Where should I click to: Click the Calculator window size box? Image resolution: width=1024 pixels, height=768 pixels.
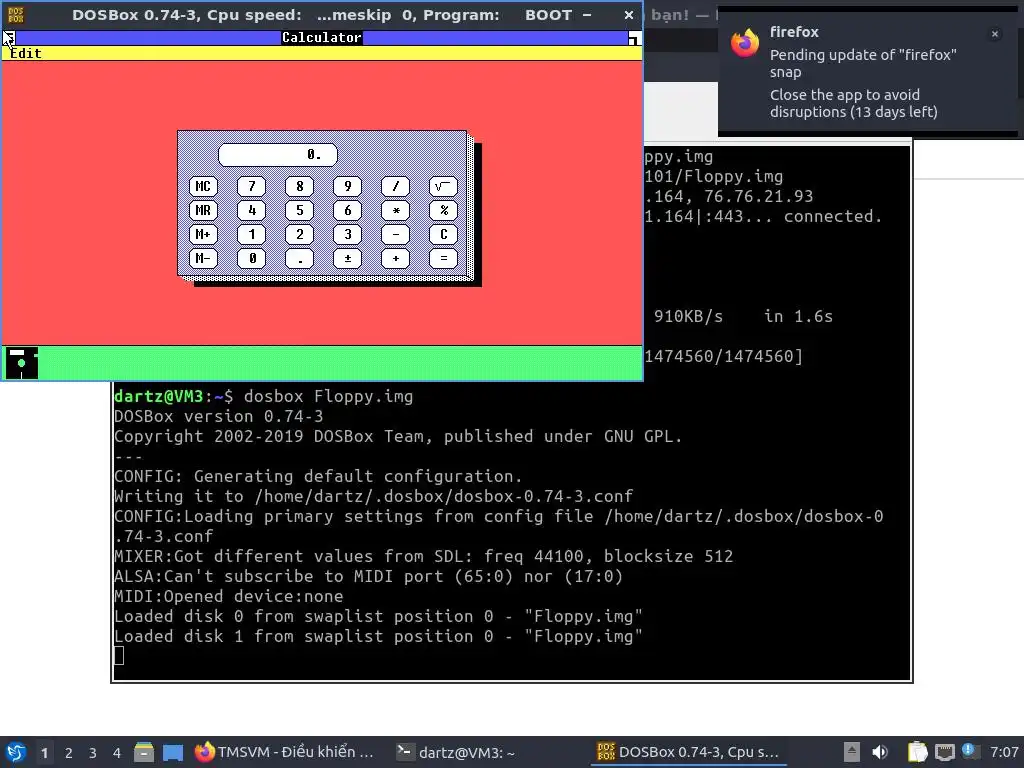coord(633,39)
